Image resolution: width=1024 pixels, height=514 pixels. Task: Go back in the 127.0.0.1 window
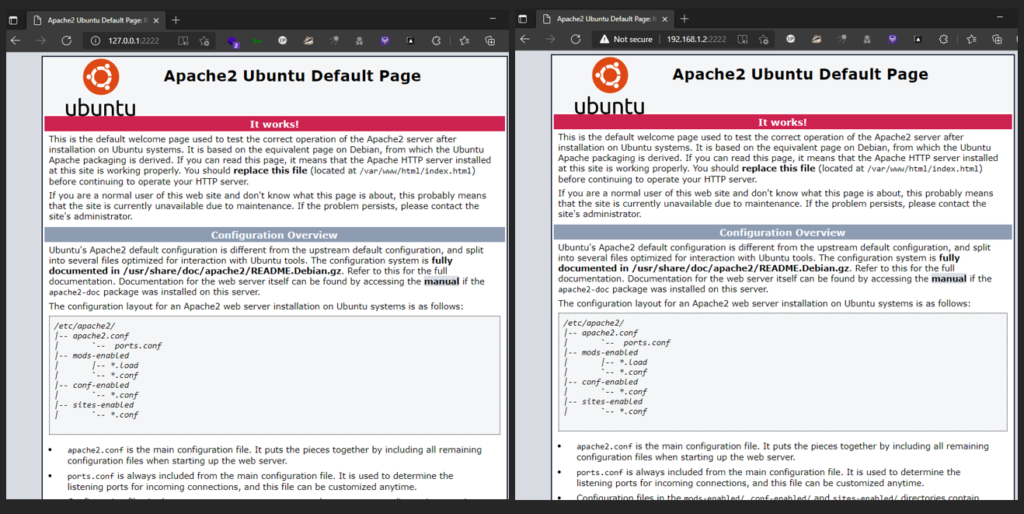(16, 40)
